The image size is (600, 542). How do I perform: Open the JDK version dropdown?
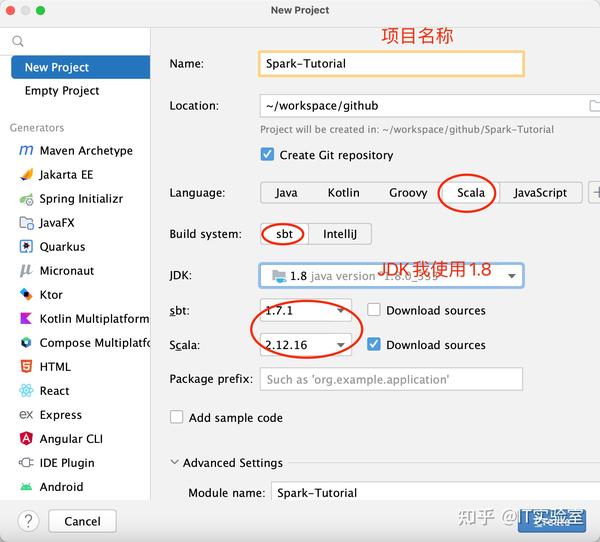tap(391, 276)
